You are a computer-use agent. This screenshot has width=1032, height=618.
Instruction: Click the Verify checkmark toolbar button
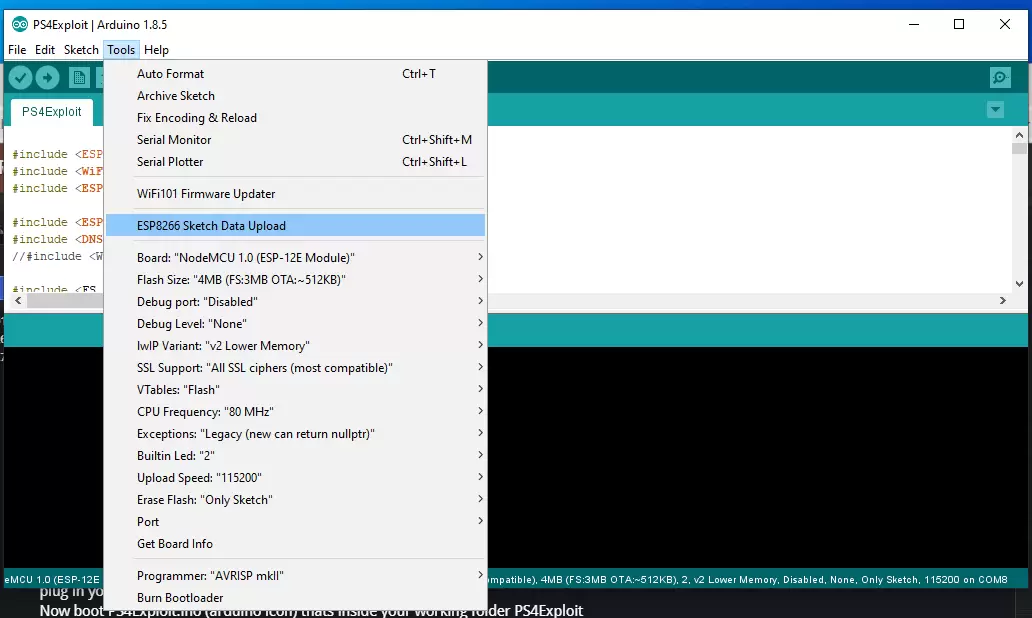[x=20, y=78]
